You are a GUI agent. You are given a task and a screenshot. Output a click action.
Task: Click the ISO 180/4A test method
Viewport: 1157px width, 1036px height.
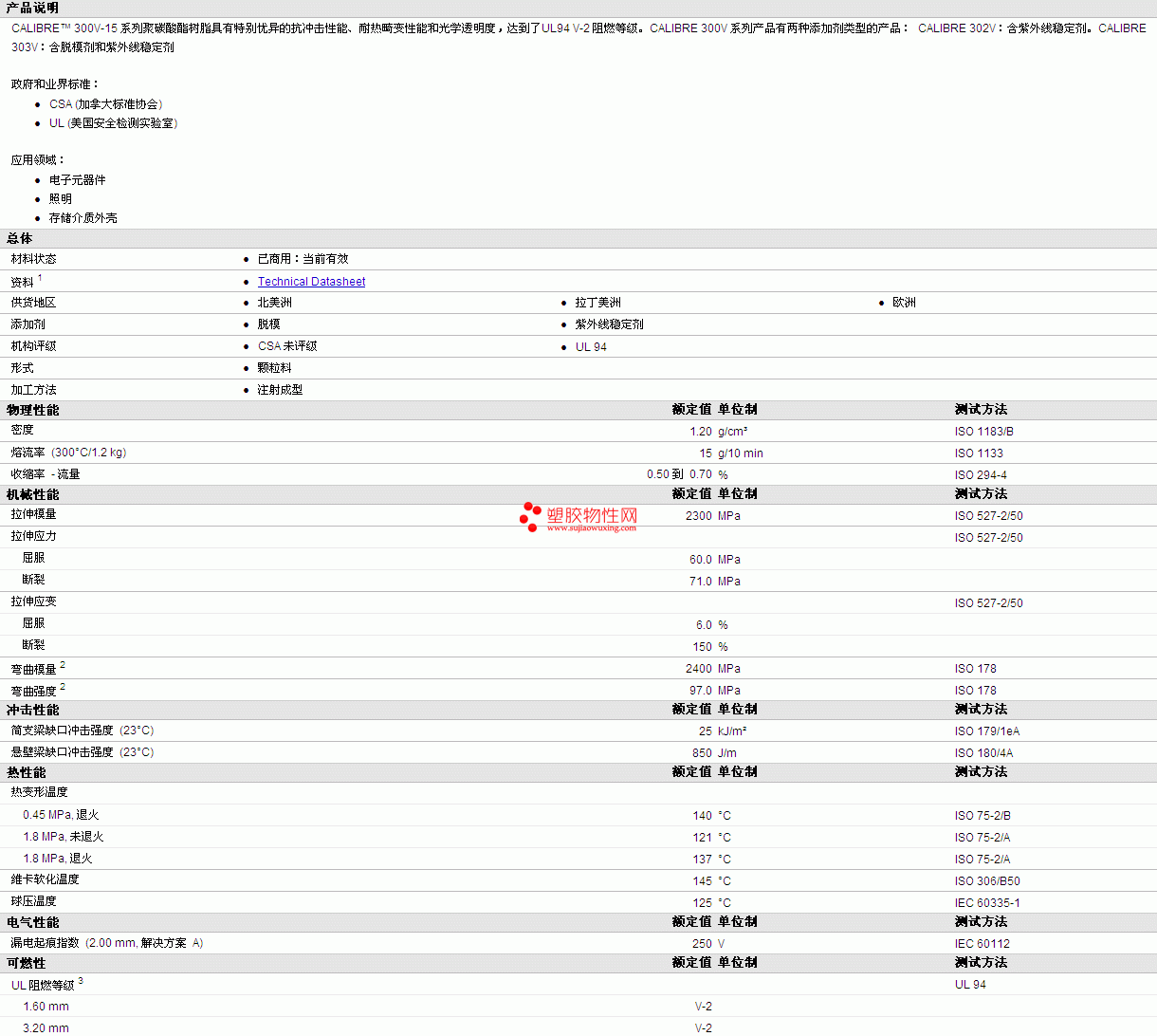pyautogui.click(x=983, y=753)
